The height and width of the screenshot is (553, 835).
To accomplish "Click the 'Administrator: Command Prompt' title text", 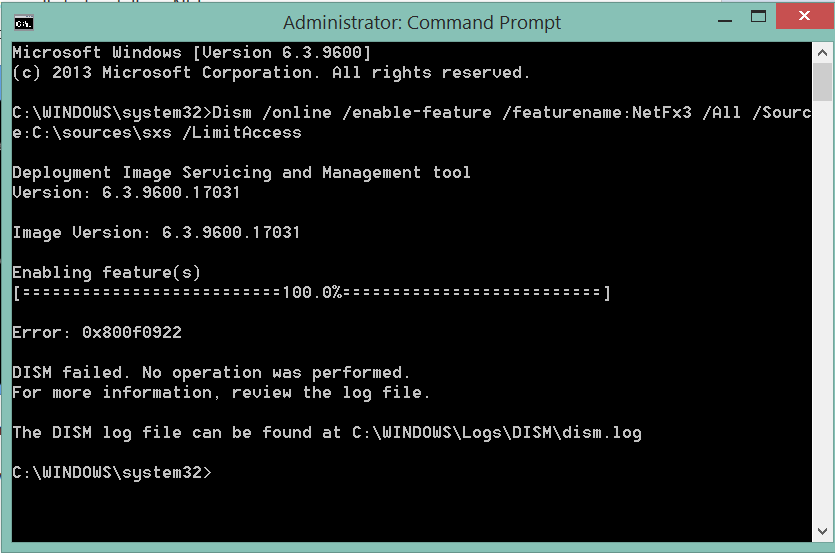I will [421, 22].
